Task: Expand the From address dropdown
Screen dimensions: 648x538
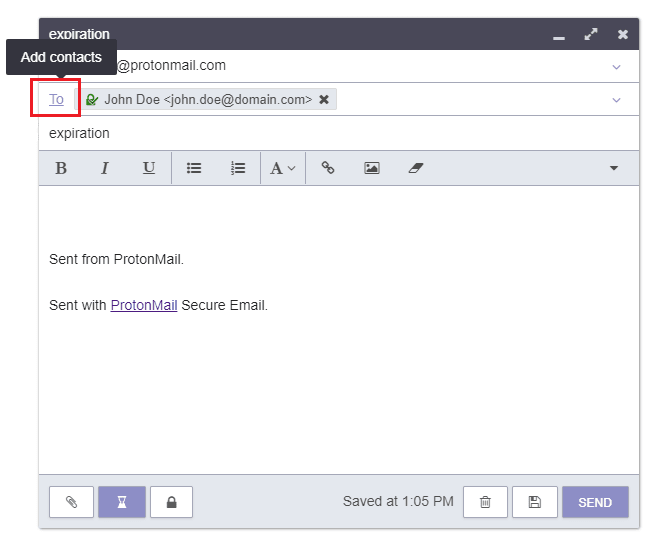Action: (x=616, y=67)
